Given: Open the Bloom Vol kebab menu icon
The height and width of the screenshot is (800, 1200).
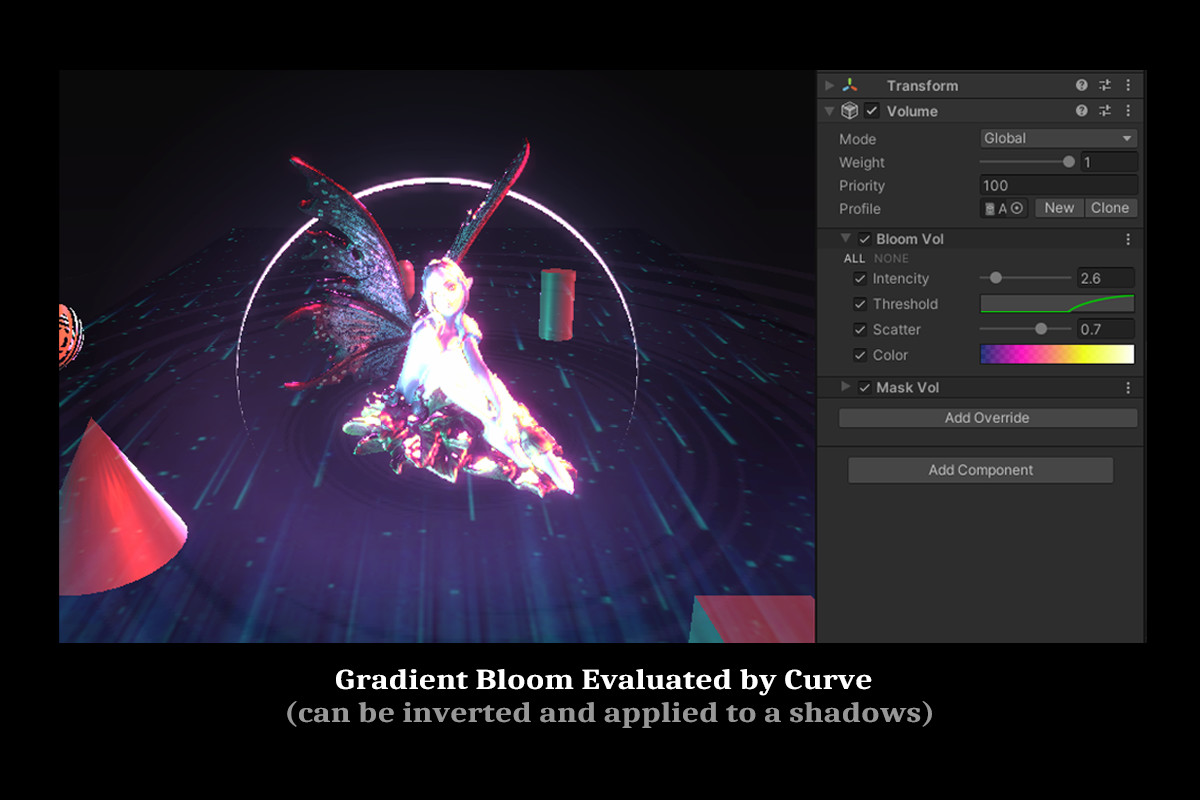Looking at the screenshot, I should click(x=1128, y=238).
